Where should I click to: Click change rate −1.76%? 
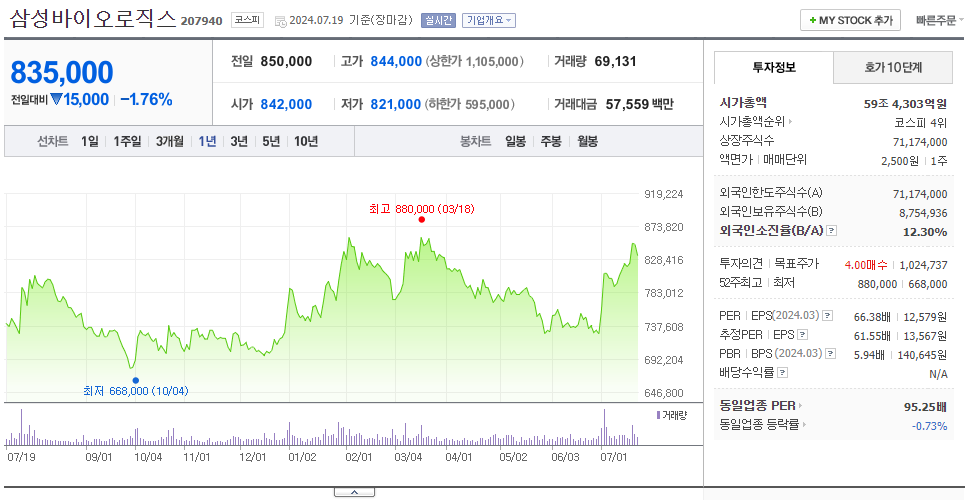pyautogui.click(x=146, y=99)
